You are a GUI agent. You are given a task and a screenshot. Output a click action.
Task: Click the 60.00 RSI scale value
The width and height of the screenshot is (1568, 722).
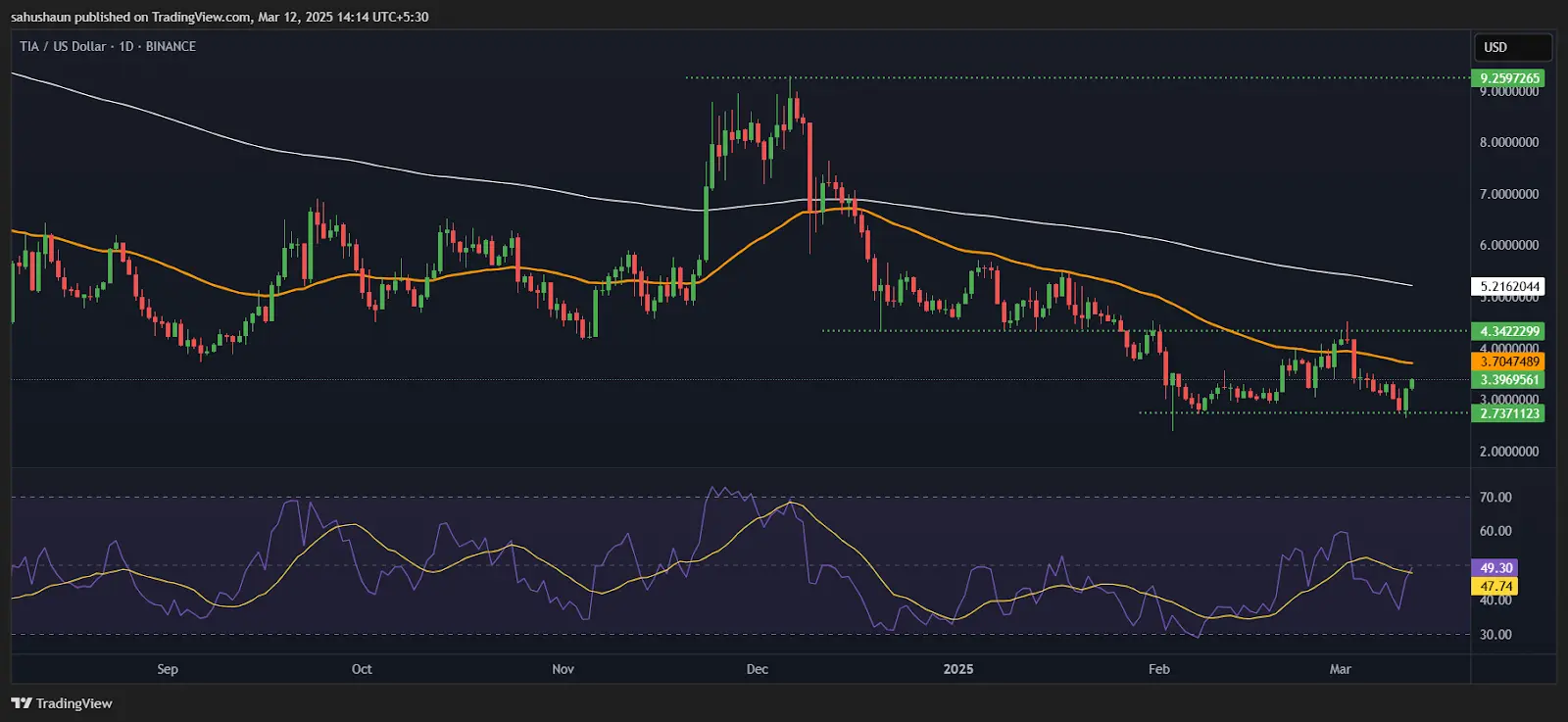pyautogui.click(x=1495, y=531)
